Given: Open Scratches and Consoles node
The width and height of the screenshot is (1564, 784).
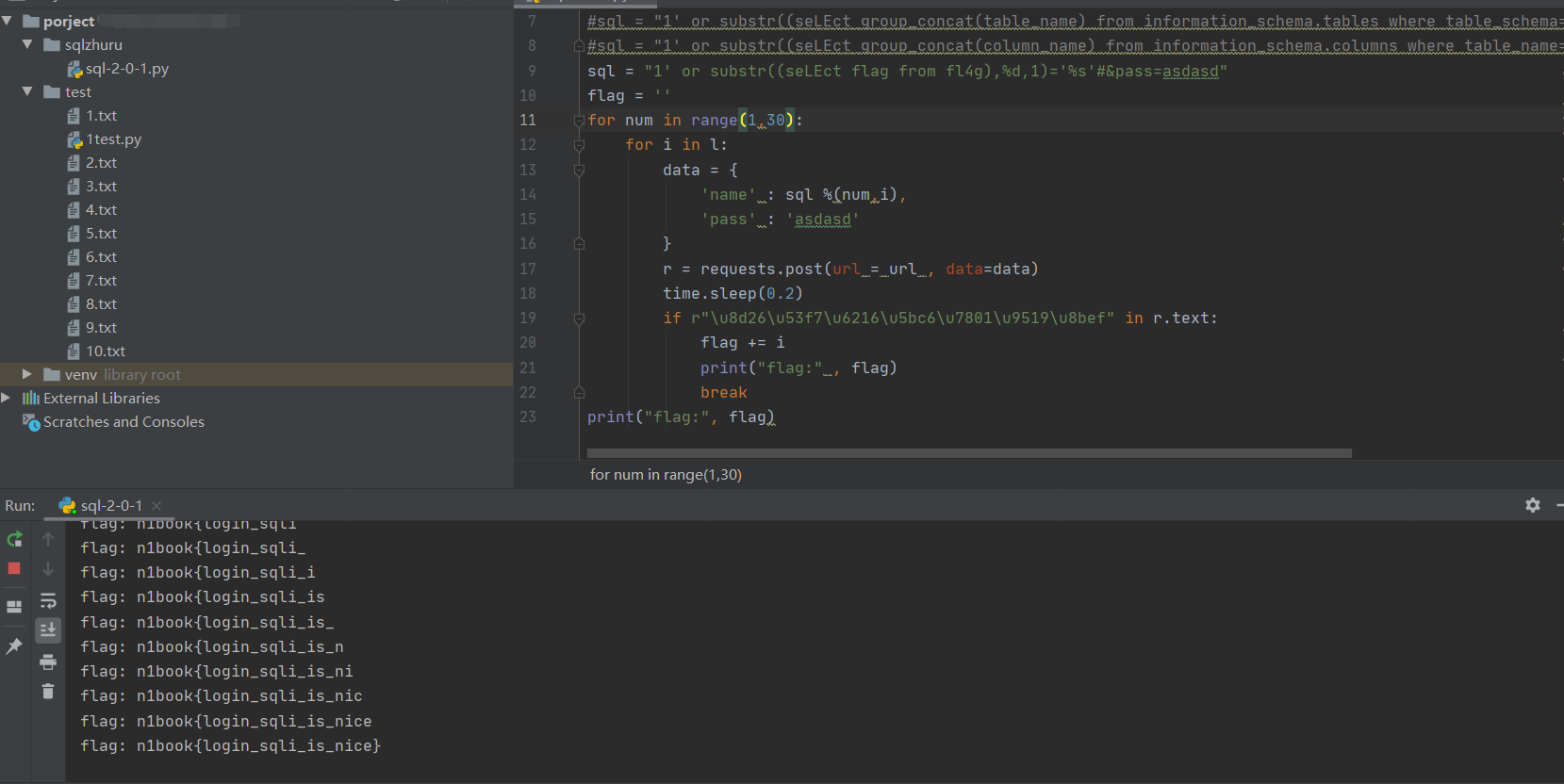Looking at the screenshot, I should pos(123,421).
